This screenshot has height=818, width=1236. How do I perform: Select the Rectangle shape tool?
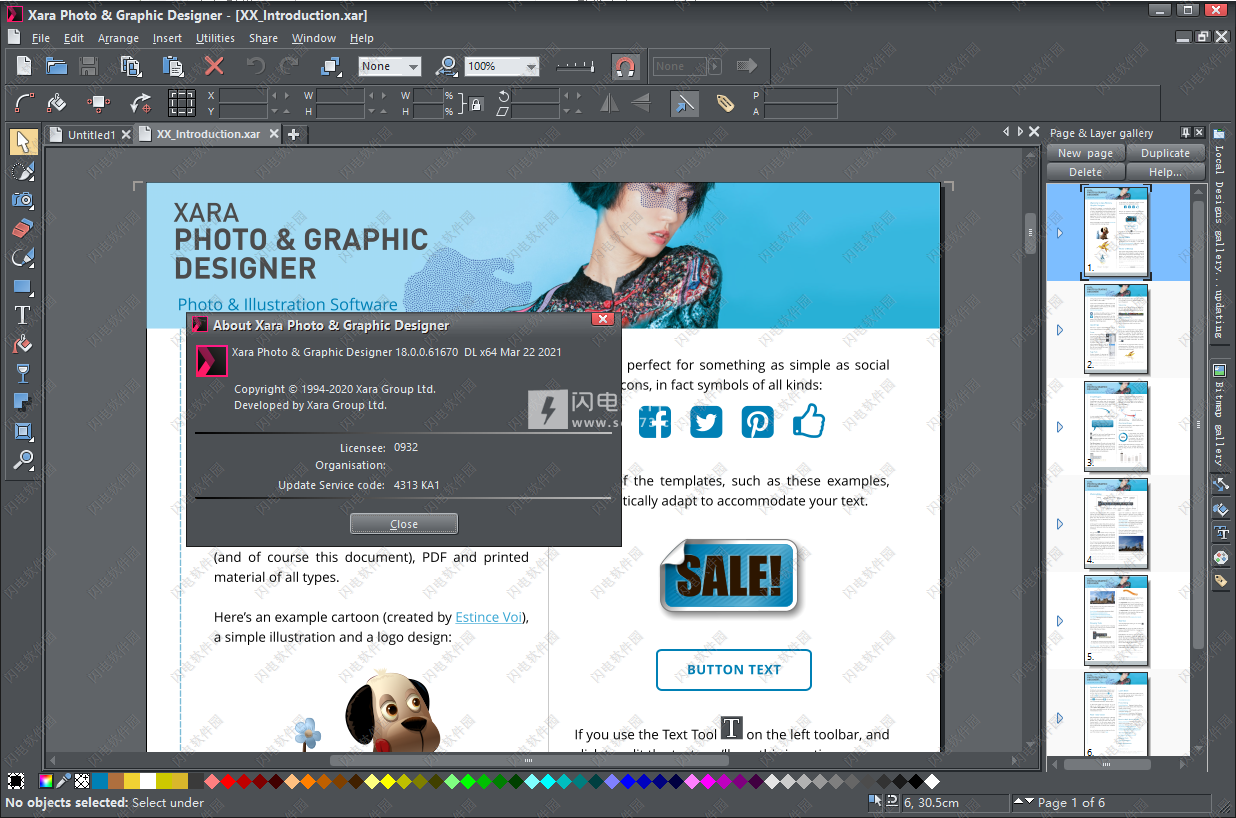23,287
